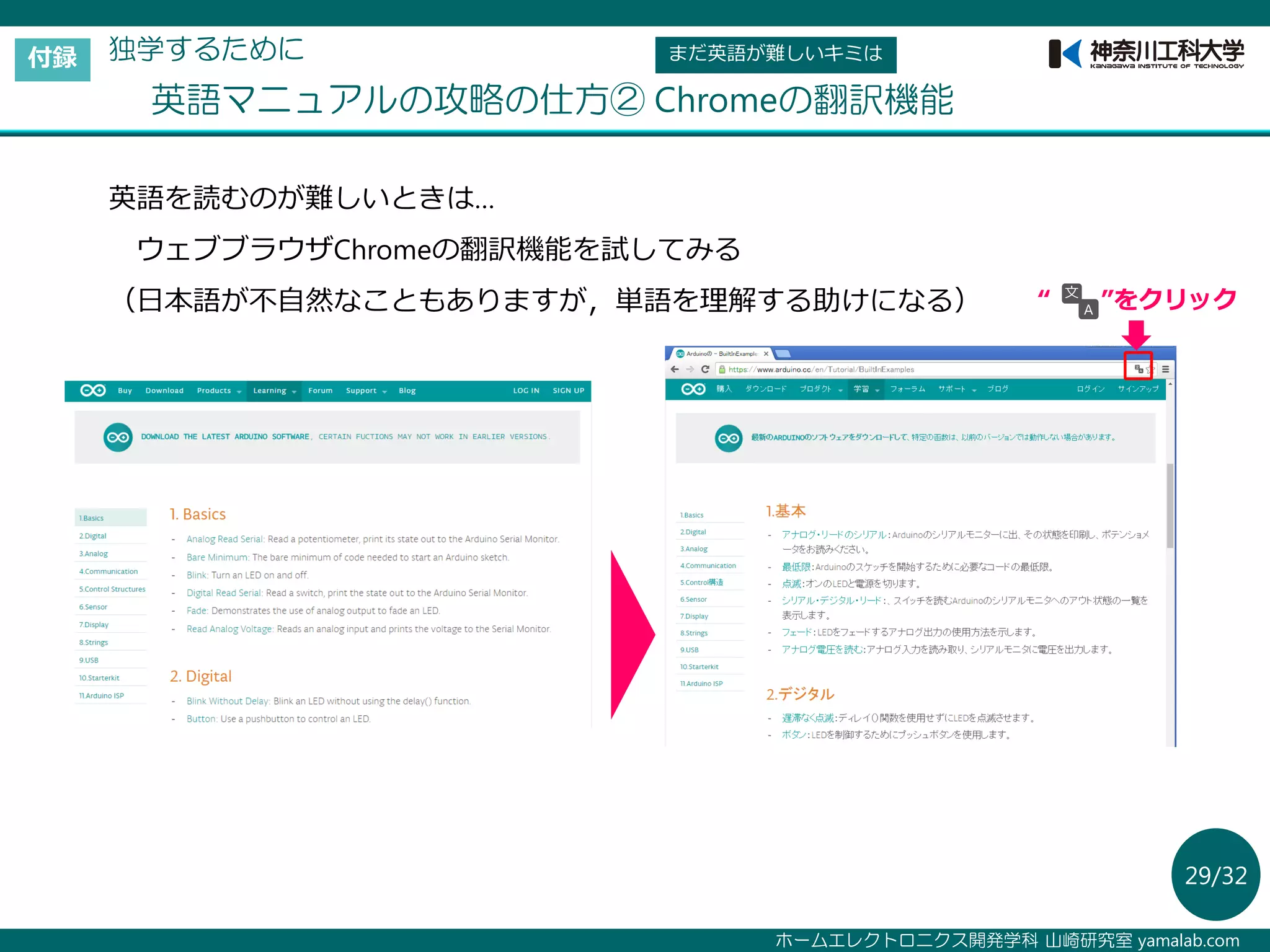Select 6.Sensor in translated sidebar
The image size is (1270, 952).
[x=711, y=599]
